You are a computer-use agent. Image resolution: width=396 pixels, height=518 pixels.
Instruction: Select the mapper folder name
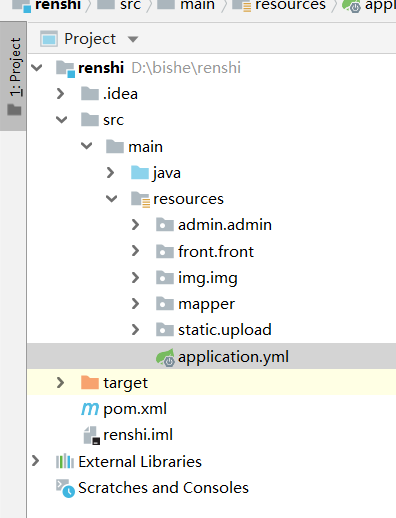coord(206,304)
